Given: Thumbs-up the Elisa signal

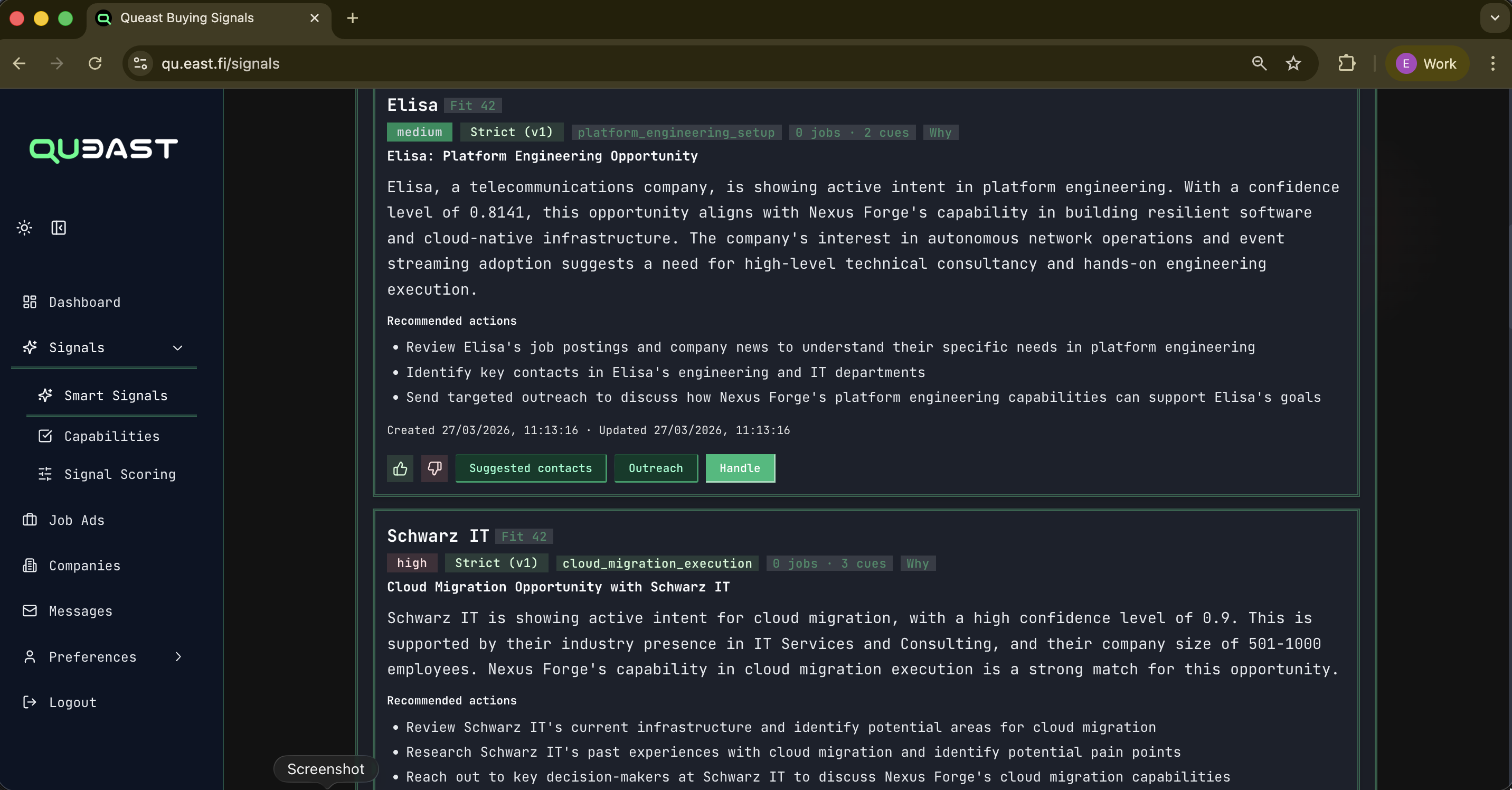Looking at the screenshot, I should coord(399,468).
